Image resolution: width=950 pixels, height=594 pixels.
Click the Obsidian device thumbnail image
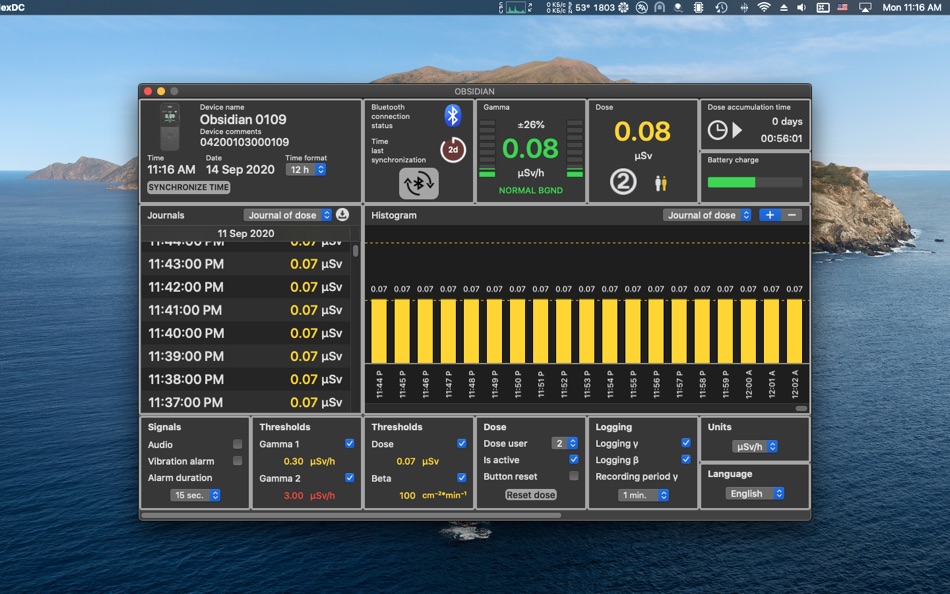click(x=170, y=127)
